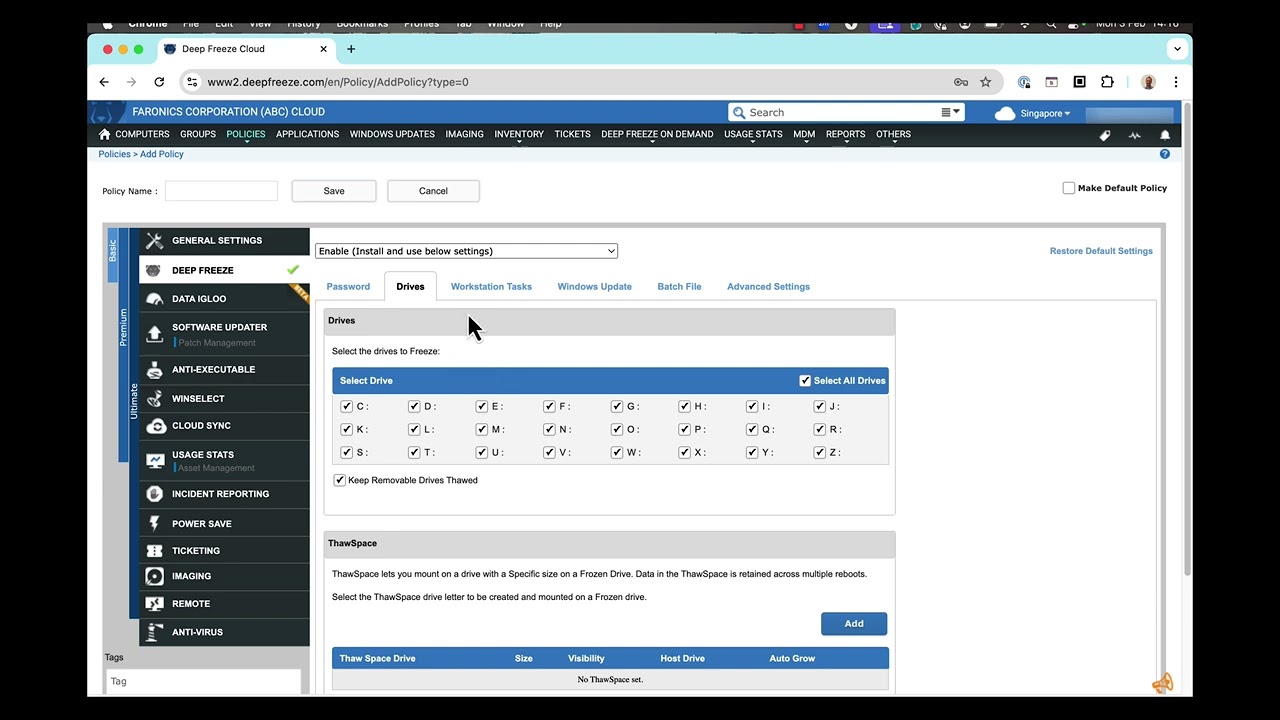Click the tags icon in dark bar
Image resolution: width=1280 pixels, height=720 pixels.
click(1105, 135)
